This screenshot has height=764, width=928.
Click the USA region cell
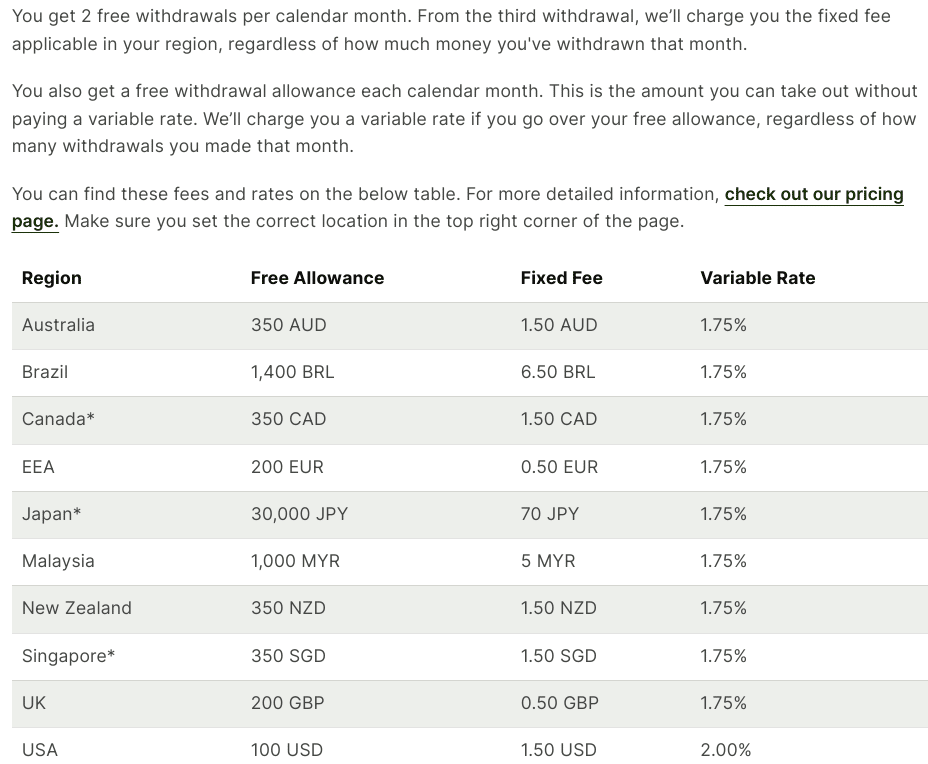(x=40, y=750)
